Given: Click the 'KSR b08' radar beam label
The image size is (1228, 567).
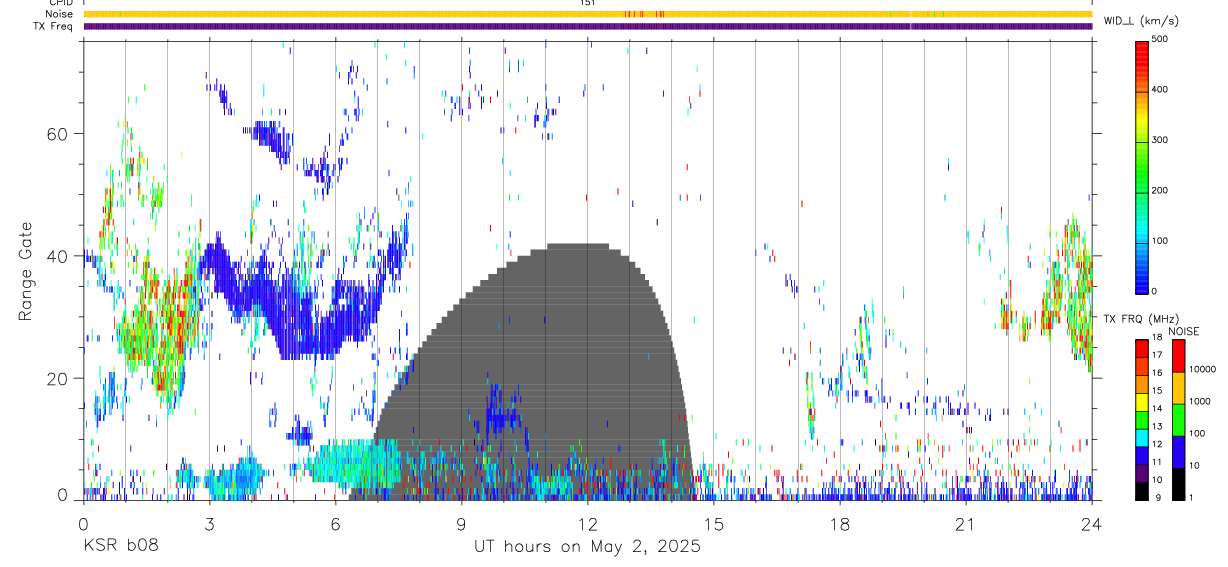Looking at the screenshot, I should pos(120,547).
